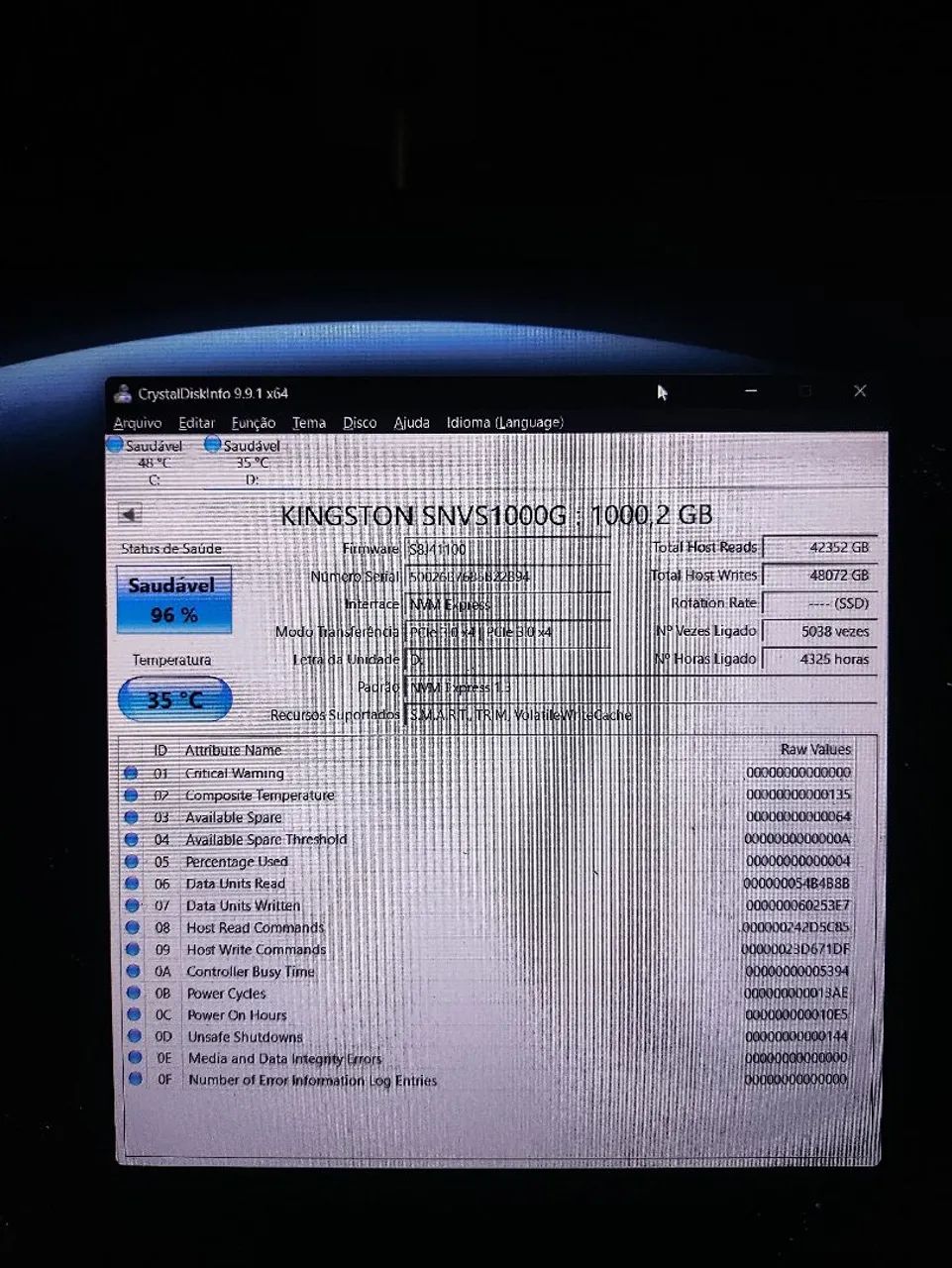Click the blue status dot for Percentage Used
This screenshot has height=1268, width=952.
131,862
